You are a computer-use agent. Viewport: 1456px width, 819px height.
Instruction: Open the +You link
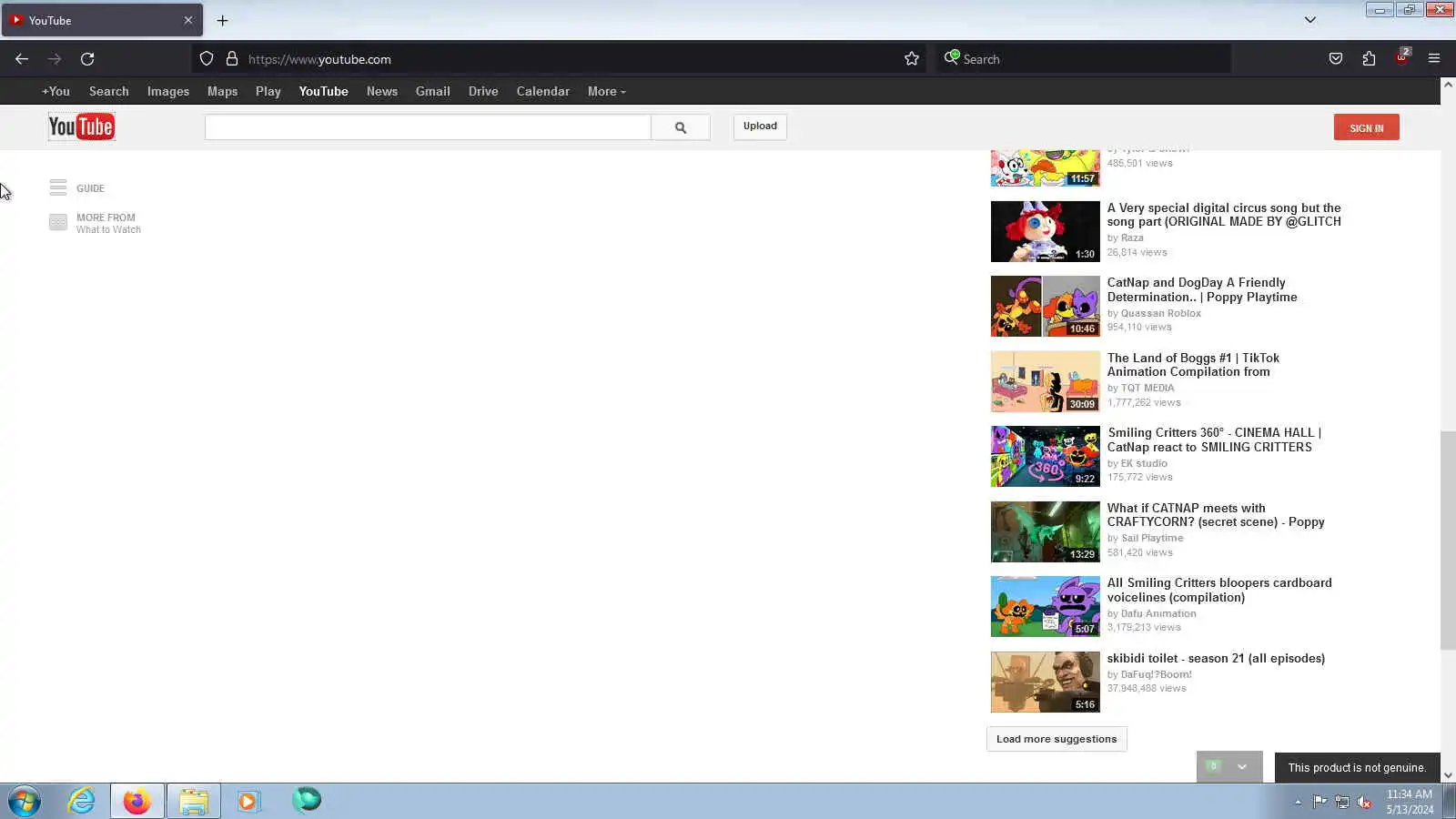point(56,91)
